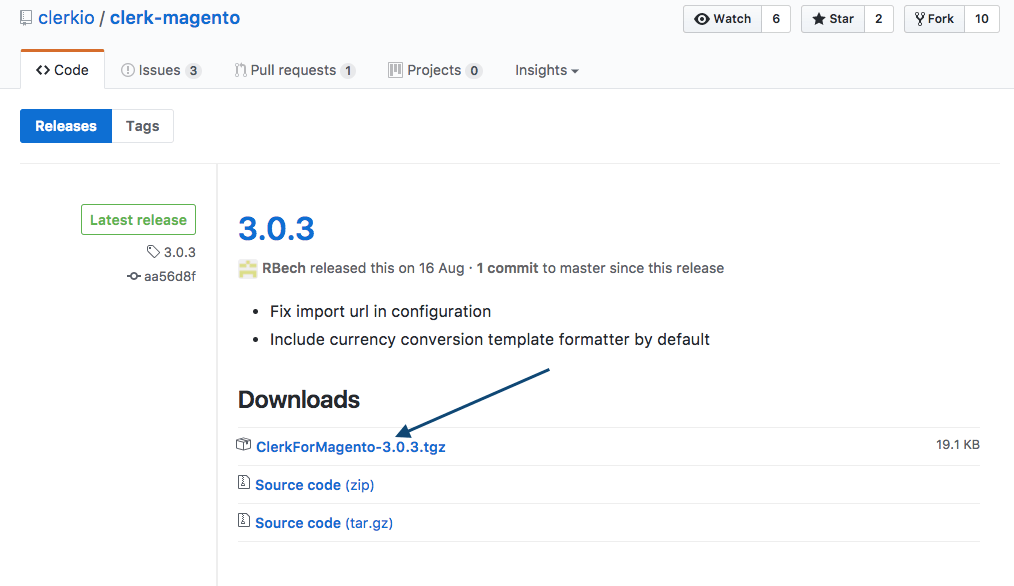Download ClerkForMagento-3.0.3.tgz
Screen dimensions: 1014x586
click(x=350, y=447)
